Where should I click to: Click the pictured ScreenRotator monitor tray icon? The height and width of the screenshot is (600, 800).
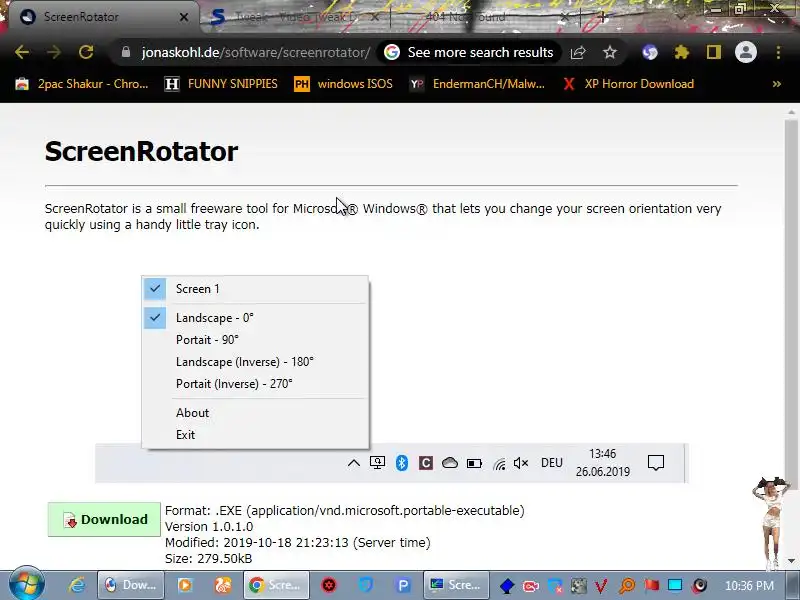[378, 463]
